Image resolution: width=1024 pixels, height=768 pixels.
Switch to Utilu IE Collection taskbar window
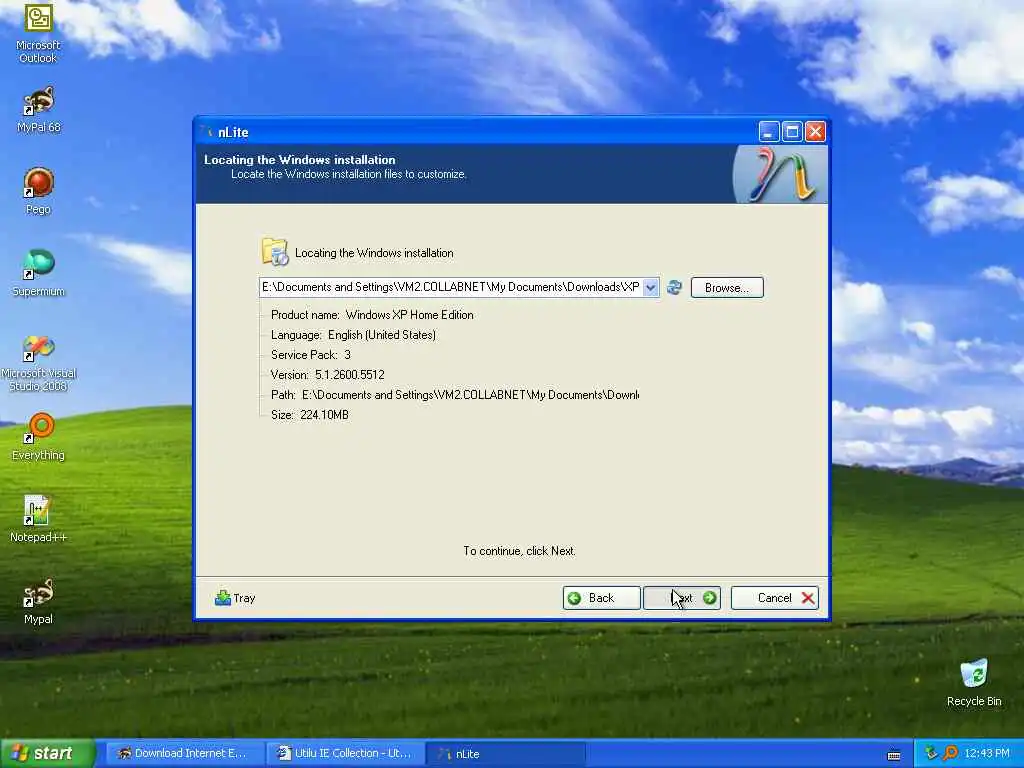point(344,754)
